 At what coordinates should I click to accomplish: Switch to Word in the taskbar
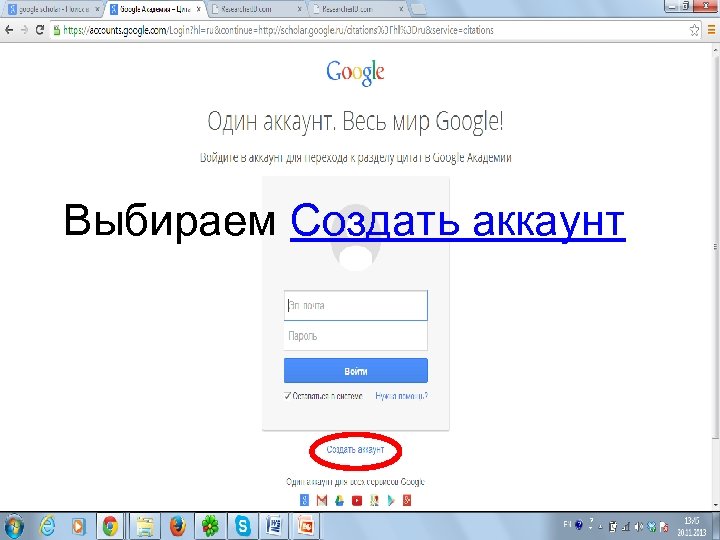click(274, 526)
